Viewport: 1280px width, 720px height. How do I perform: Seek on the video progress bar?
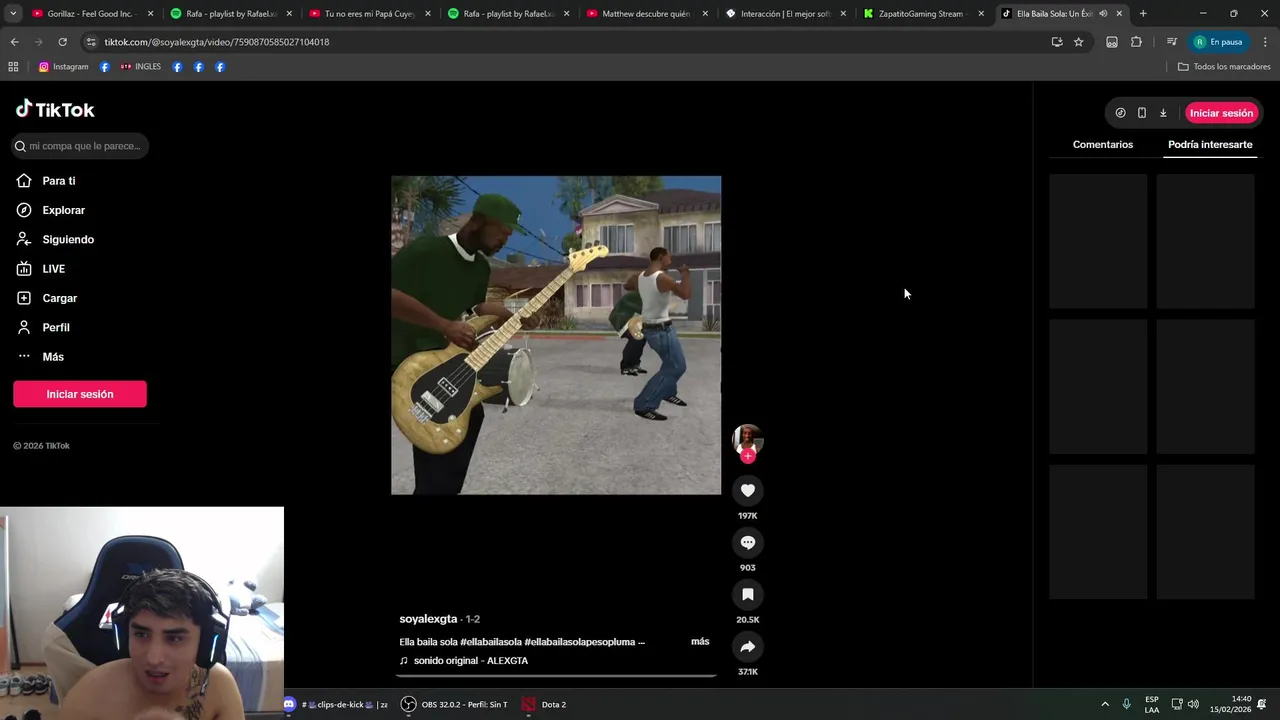tap(556, 676)
